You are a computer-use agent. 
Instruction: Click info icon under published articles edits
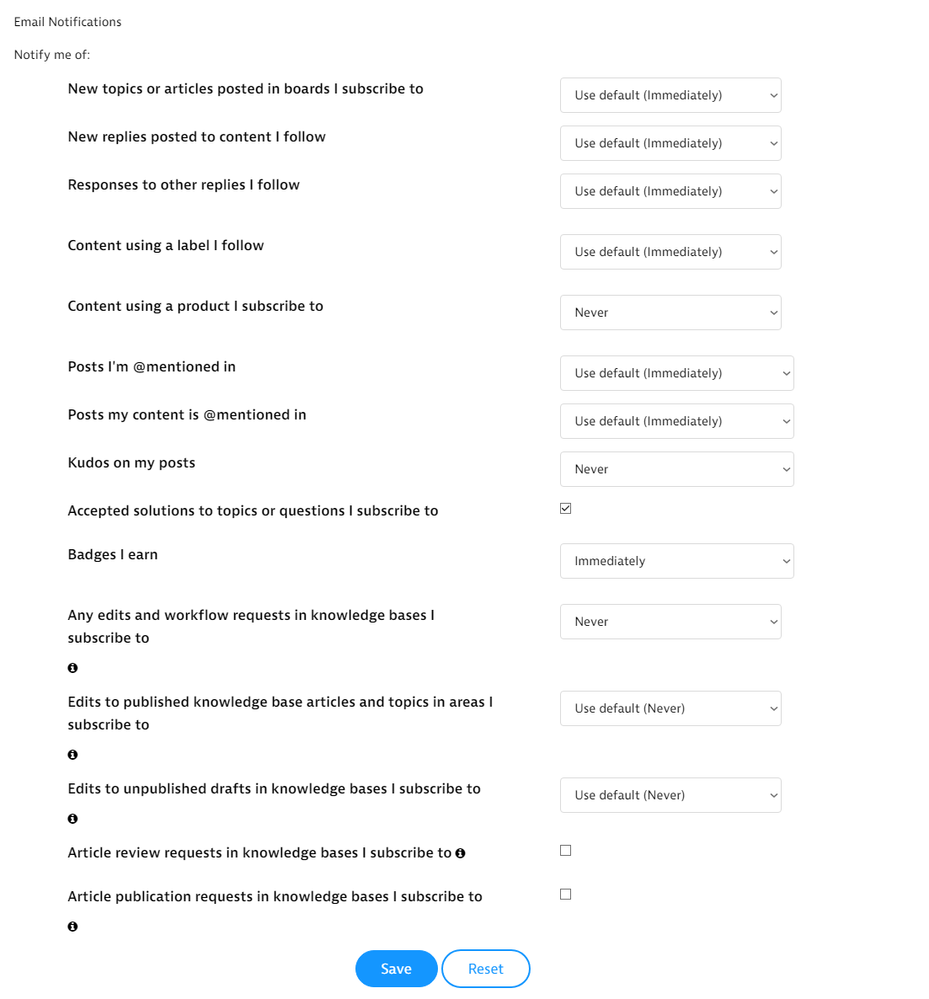pyautogui.click(x=73, y=755)
